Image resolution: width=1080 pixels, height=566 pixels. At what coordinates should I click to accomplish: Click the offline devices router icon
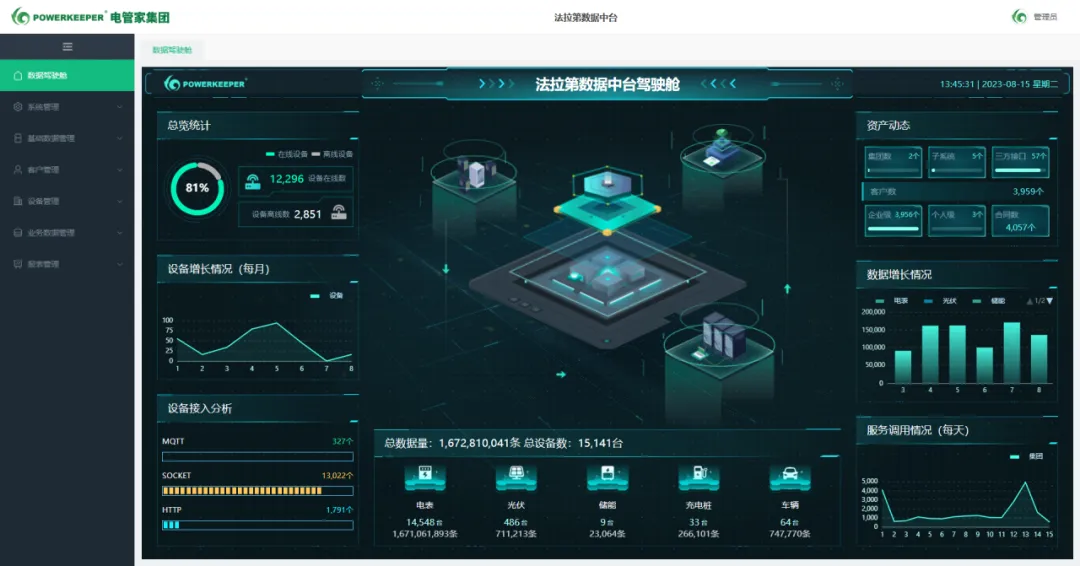(339, 213)
